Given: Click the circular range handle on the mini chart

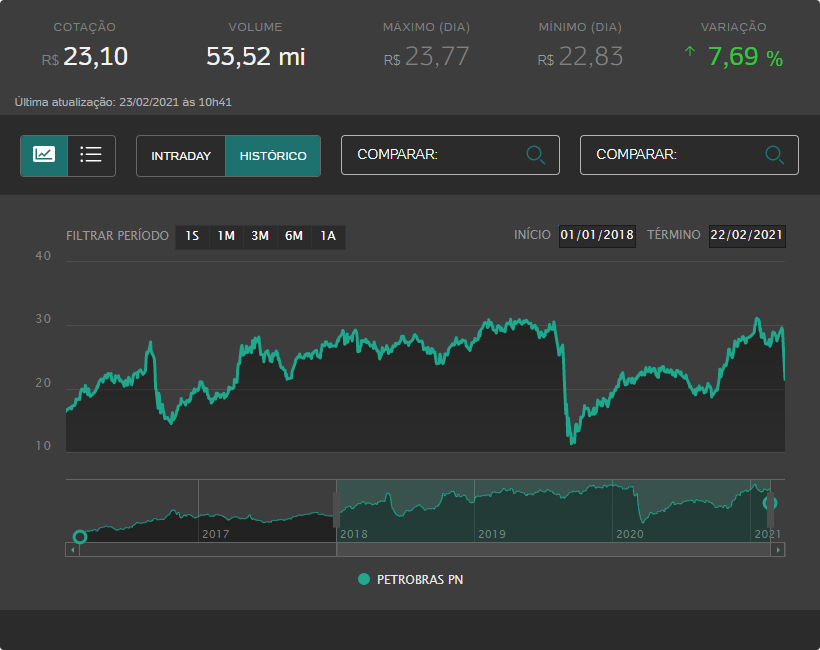Looking at the screenshot, I should point(80,537).
